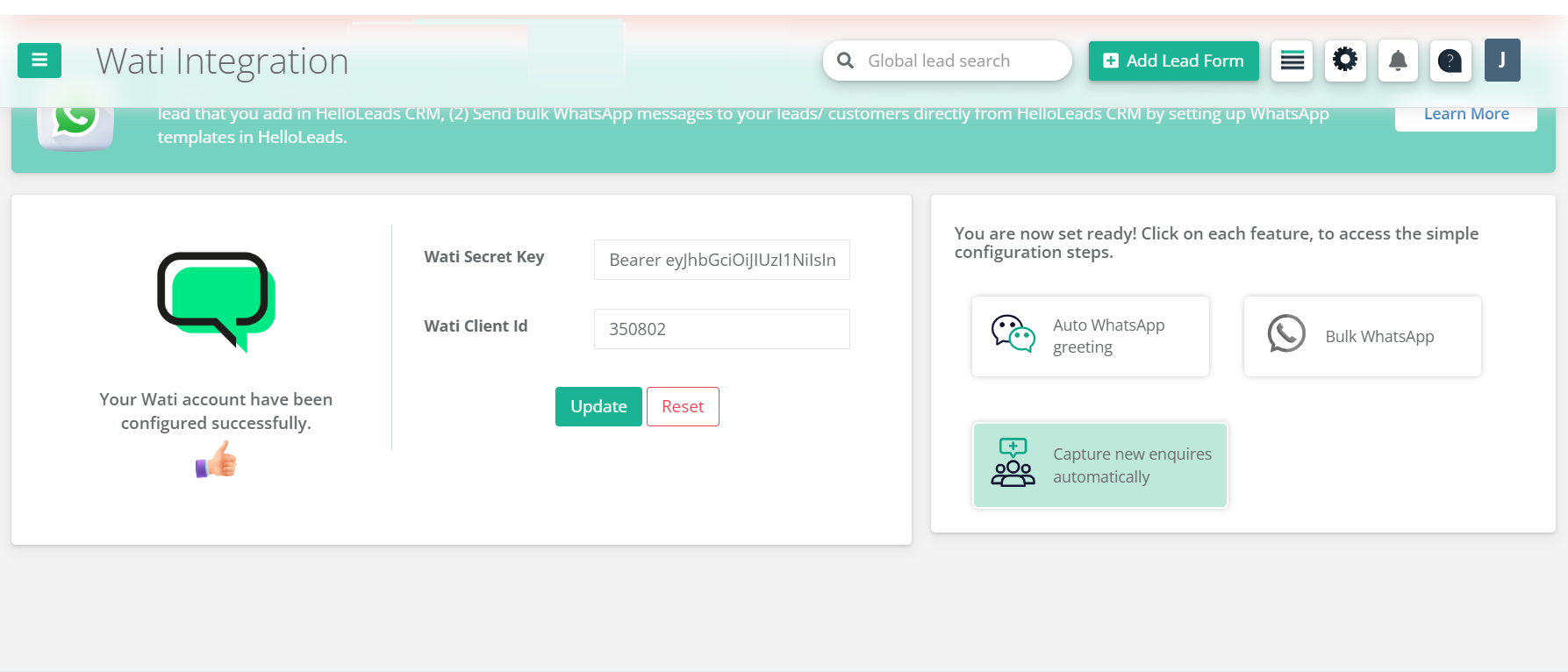Screen dimensions: 1568x672
Task: Open the help question mark icon
Action: (1450, 61)
